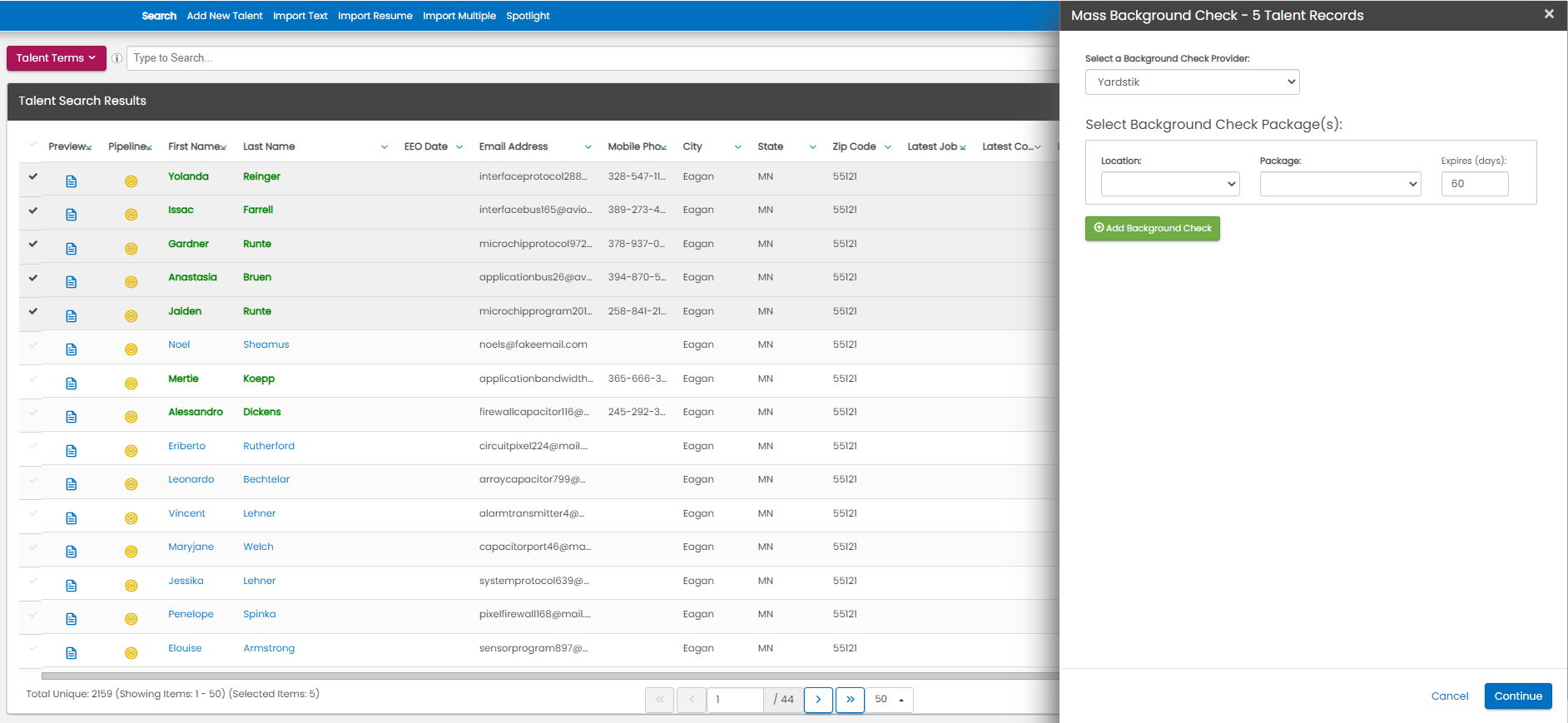
Task: Open the Talent Terms dropdown
Action: pos(57,58)
